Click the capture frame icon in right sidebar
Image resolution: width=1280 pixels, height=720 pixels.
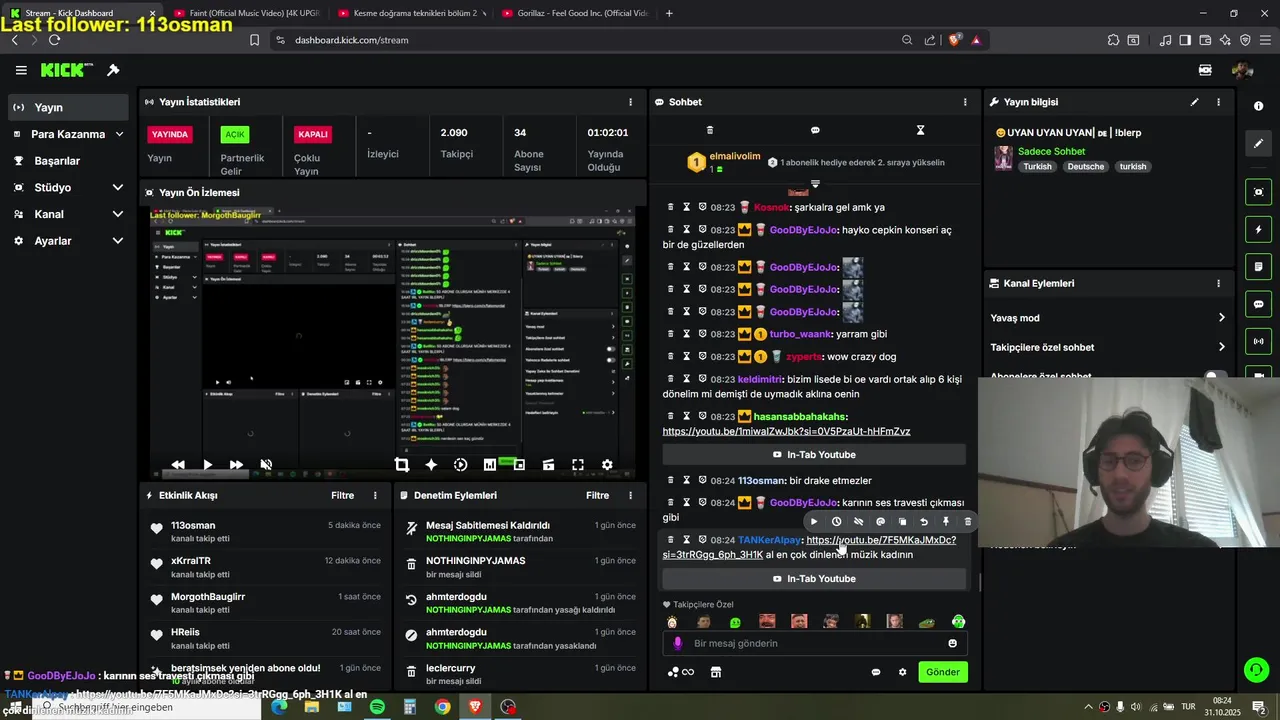(x=1258, y=192)
